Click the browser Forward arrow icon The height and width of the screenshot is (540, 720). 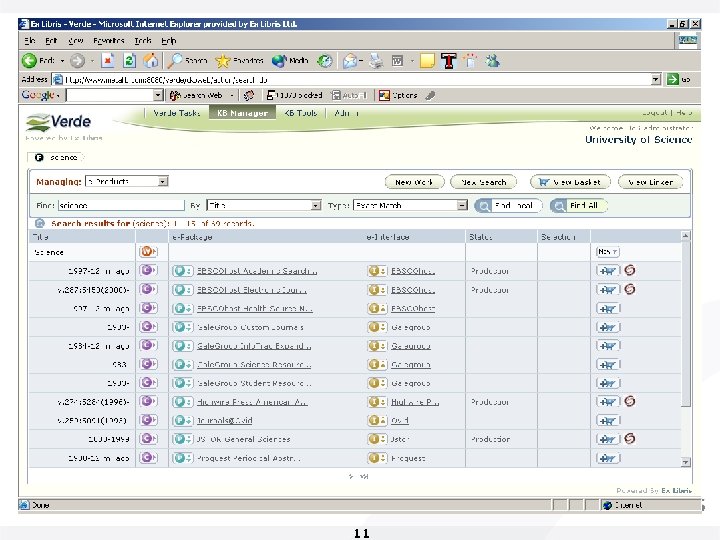(x=77, y=60)
